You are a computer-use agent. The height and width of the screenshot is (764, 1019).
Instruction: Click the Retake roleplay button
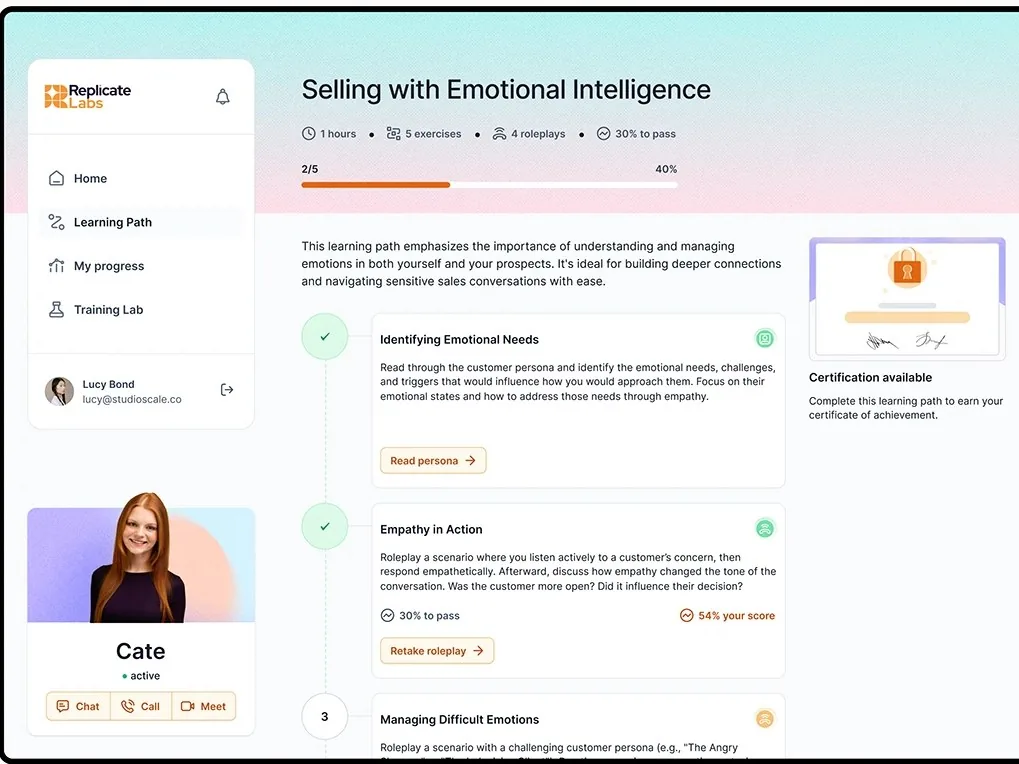click(x=437, y=650)
